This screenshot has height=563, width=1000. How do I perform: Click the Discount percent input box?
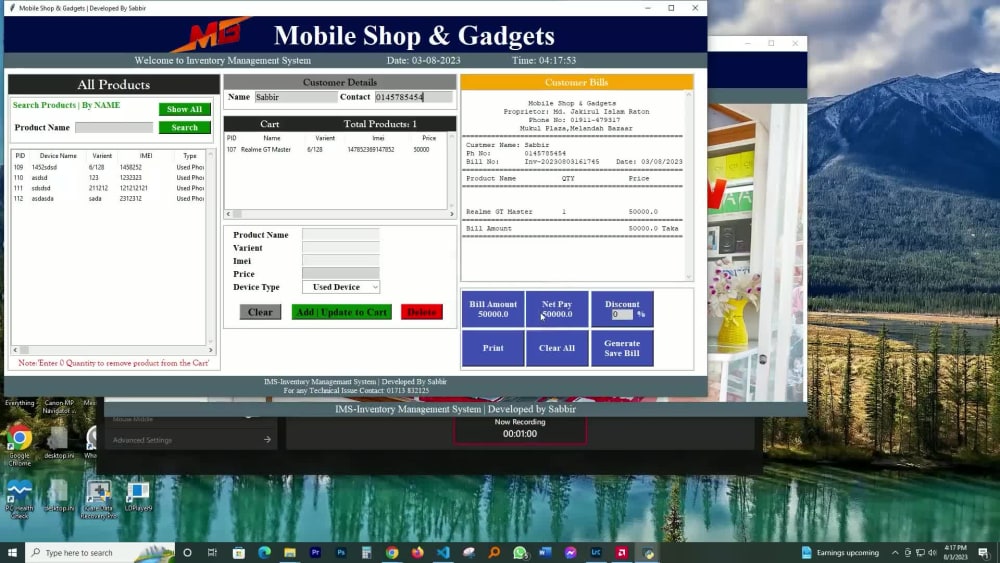click(622, 314)
